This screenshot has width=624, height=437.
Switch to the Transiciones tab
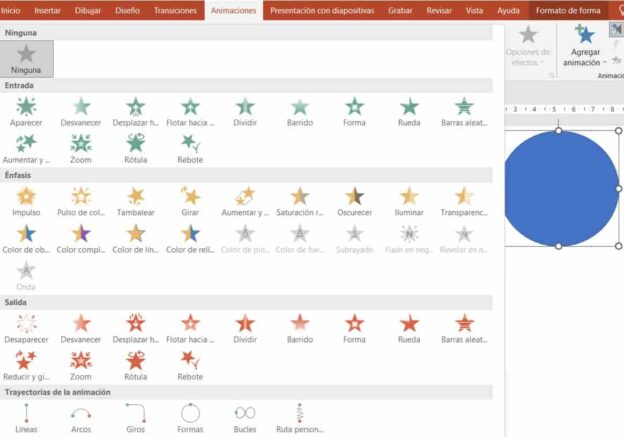pyautogui.click(x=175, y=10)
